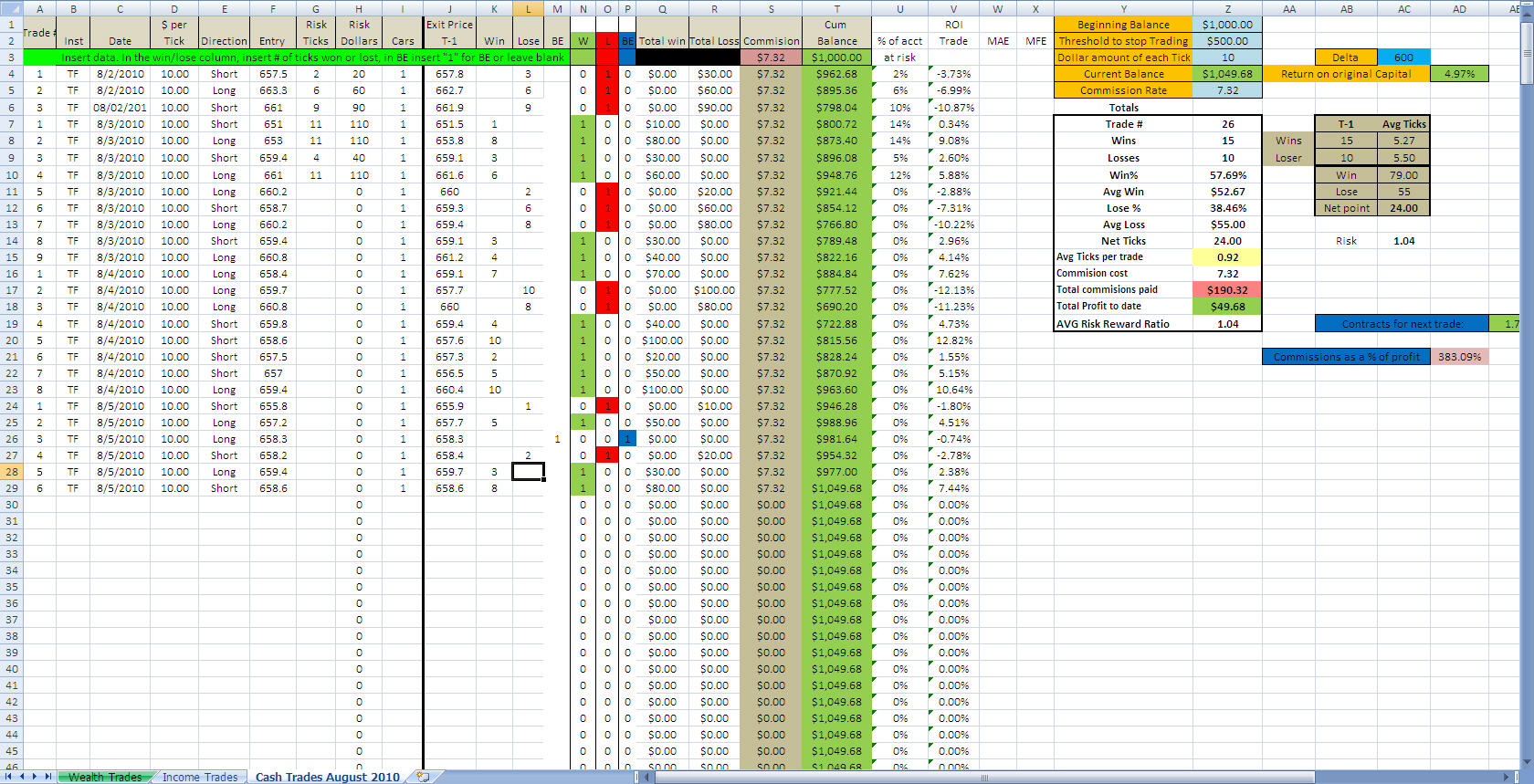
Task: Click the Win% value 57.69%
Action: coord(1227,175)
